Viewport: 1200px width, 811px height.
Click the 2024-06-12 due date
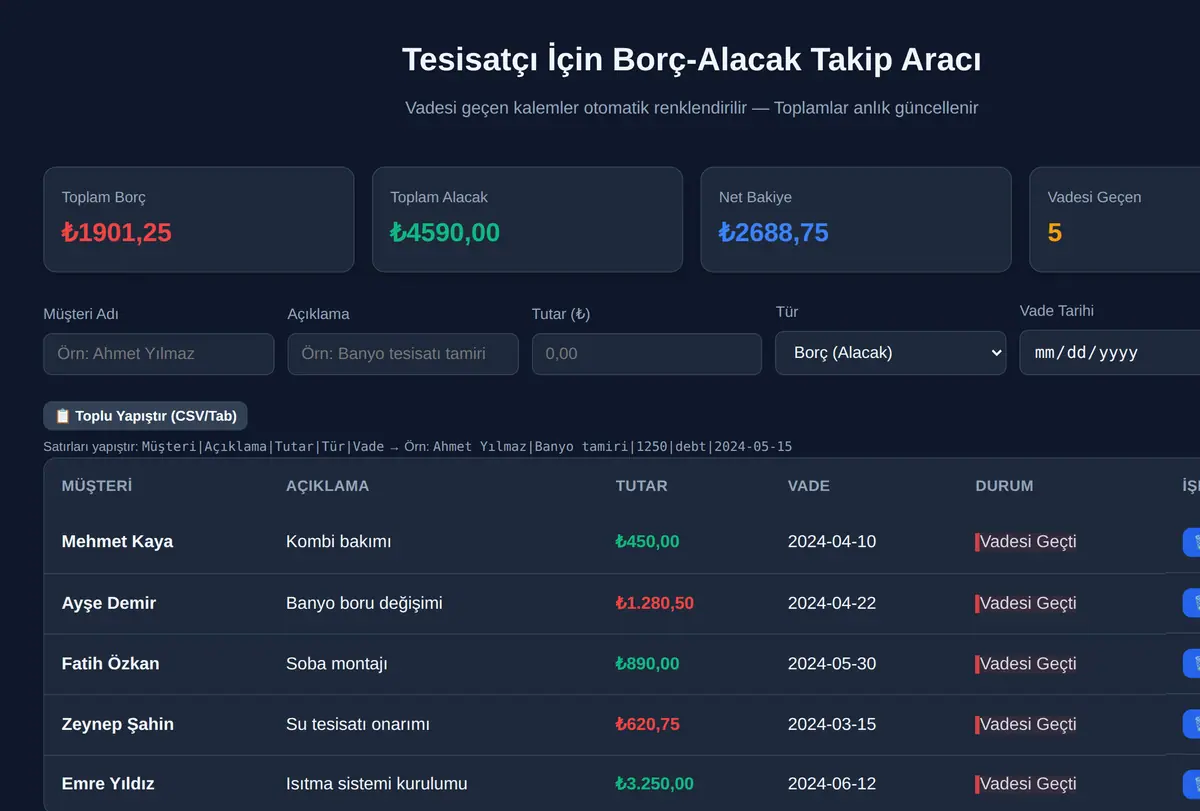(832, 784)
